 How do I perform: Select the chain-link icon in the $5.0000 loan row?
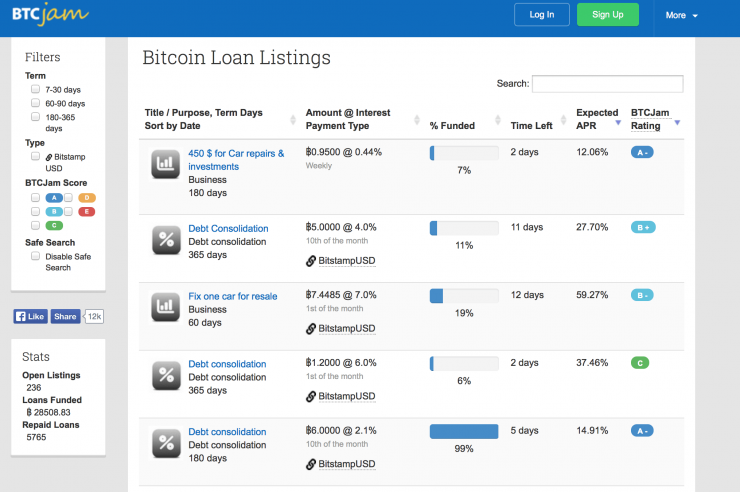pos(311,261)
